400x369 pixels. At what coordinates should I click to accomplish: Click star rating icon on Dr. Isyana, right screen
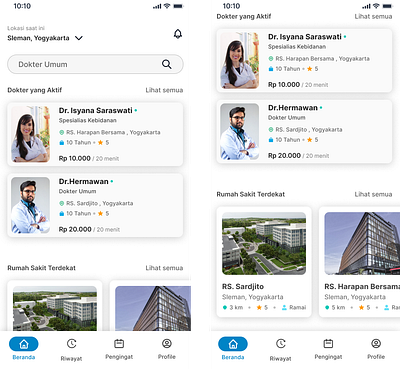(310, 69)
